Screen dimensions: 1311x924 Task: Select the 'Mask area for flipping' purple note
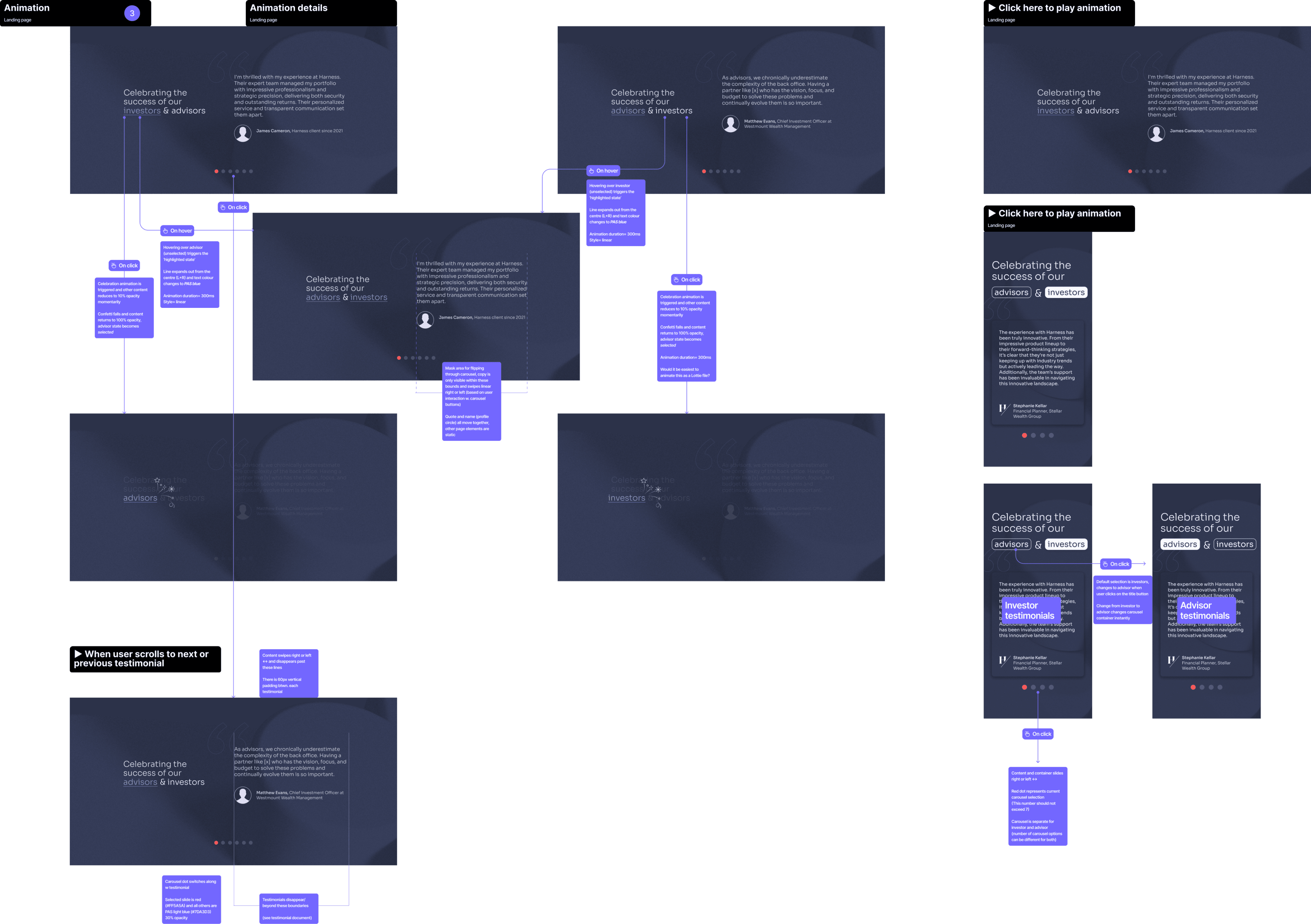coord(471,401)
